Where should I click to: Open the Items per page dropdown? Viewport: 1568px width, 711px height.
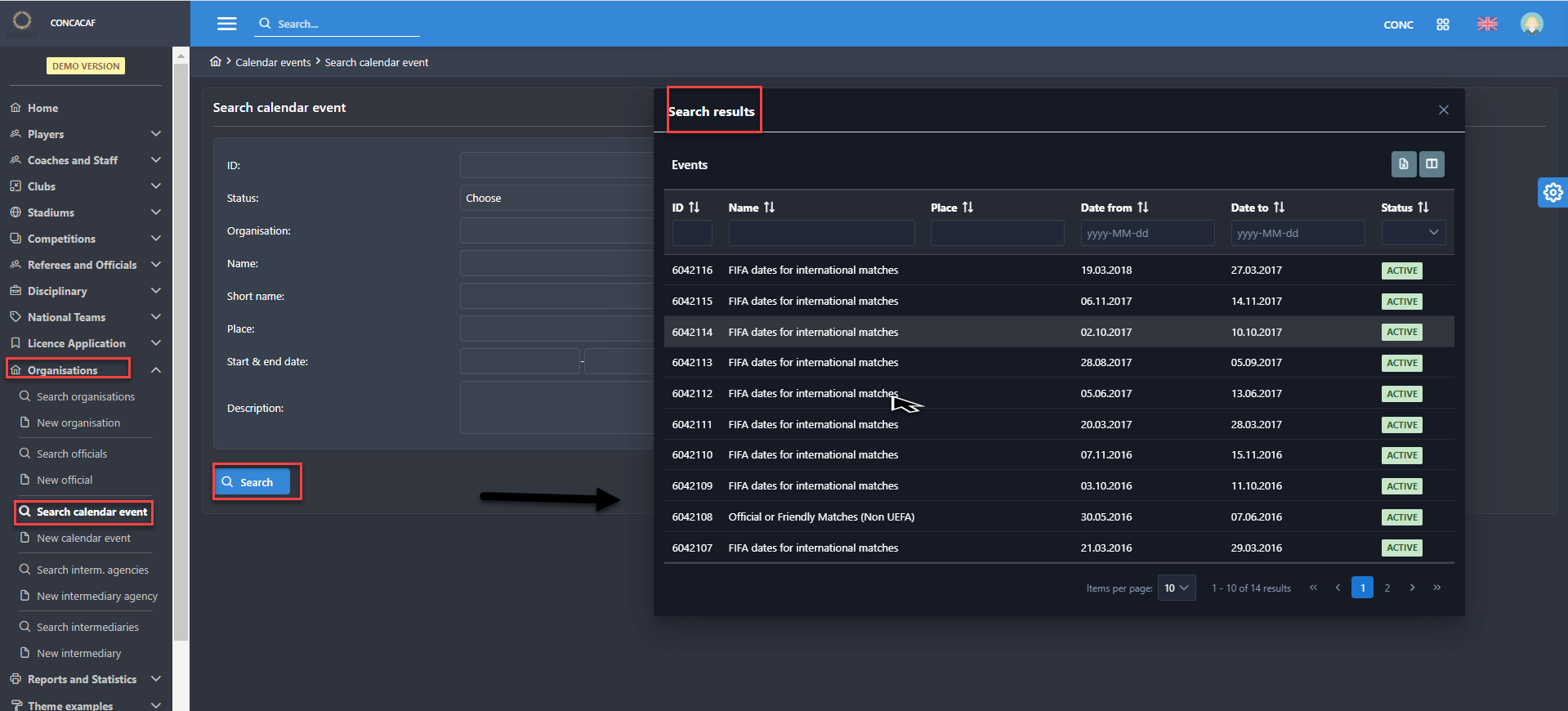point(1176,588)
